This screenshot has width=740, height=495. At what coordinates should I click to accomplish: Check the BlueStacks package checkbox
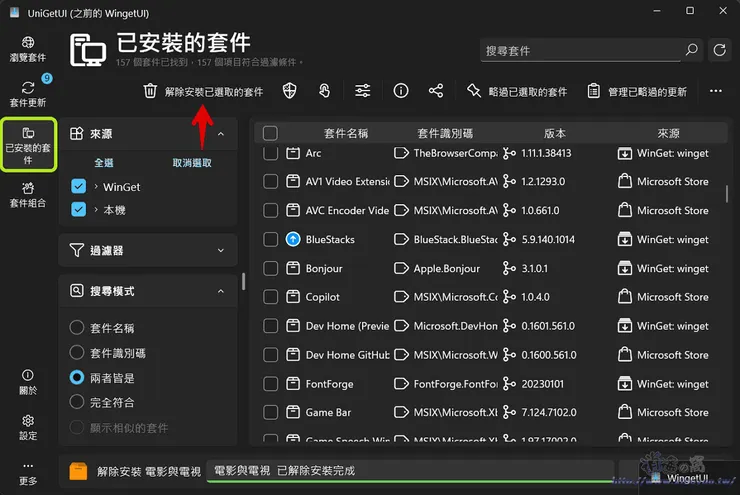point(270,239)
